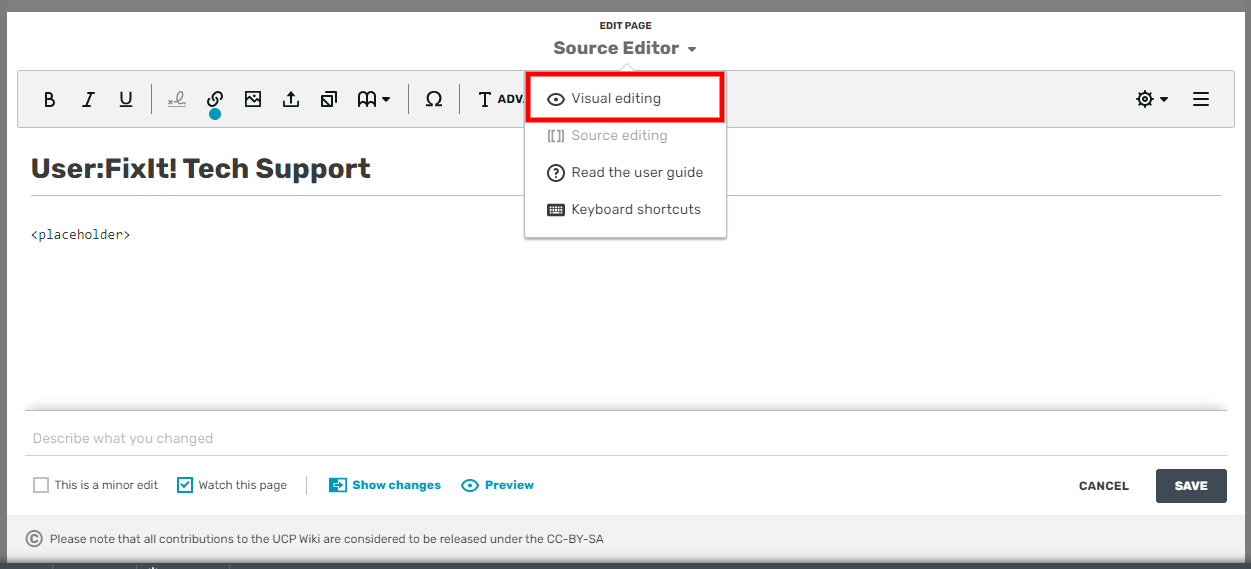
Task: Uncheck the "Watch this page" checkbox
Action: coord(185,485)
